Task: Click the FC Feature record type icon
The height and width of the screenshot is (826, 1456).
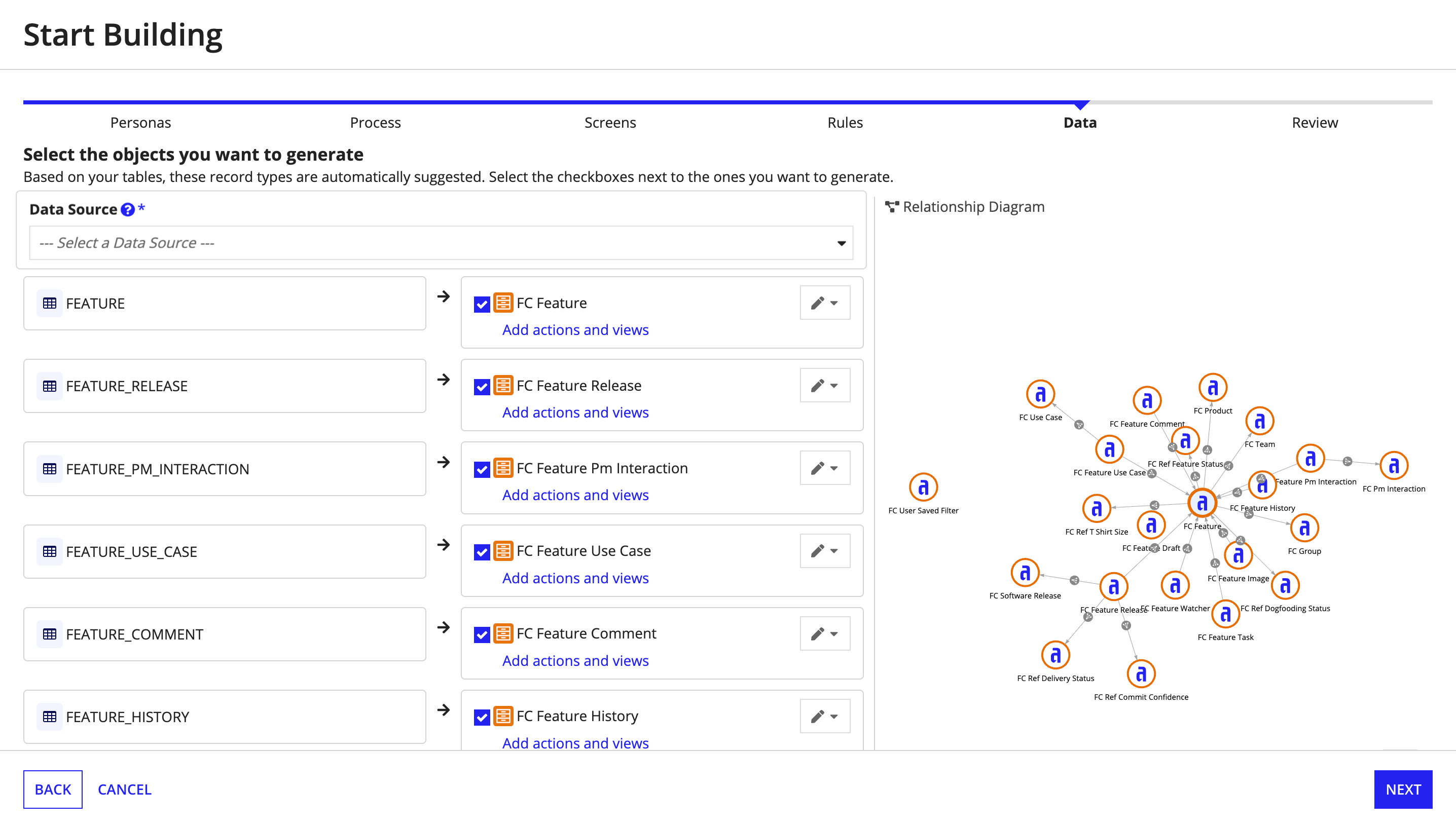Action: pyautogui.click(x=503, y=303)
